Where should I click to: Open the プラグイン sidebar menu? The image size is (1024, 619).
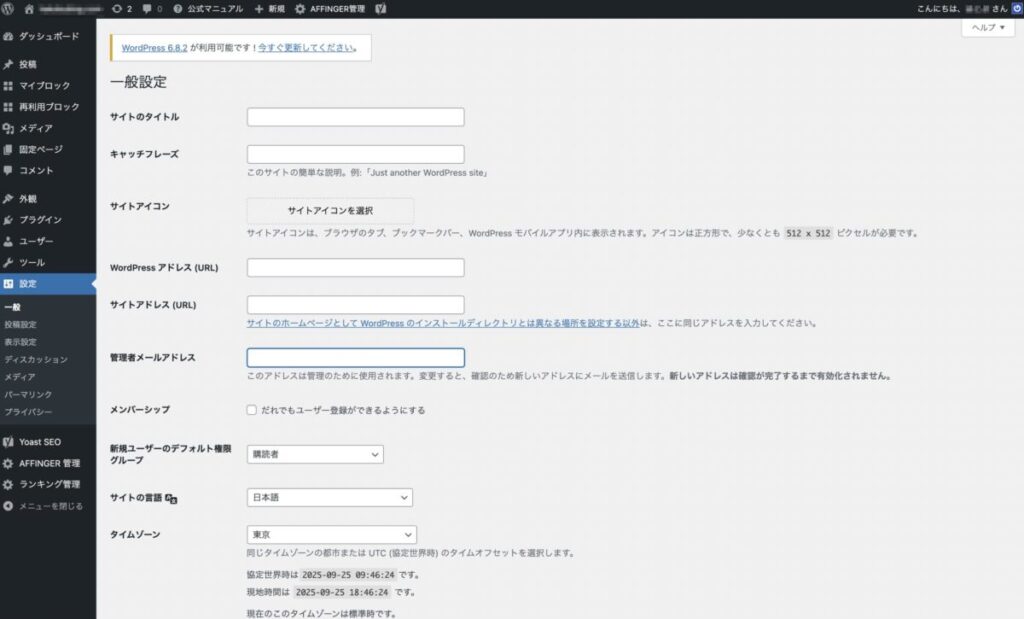[40, 219]
